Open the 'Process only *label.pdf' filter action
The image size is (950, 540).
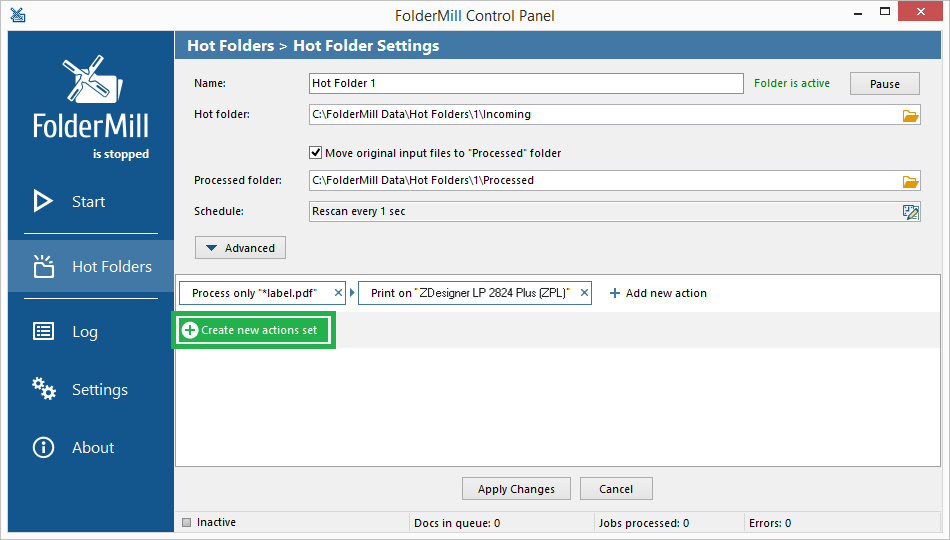click(254, 293)
